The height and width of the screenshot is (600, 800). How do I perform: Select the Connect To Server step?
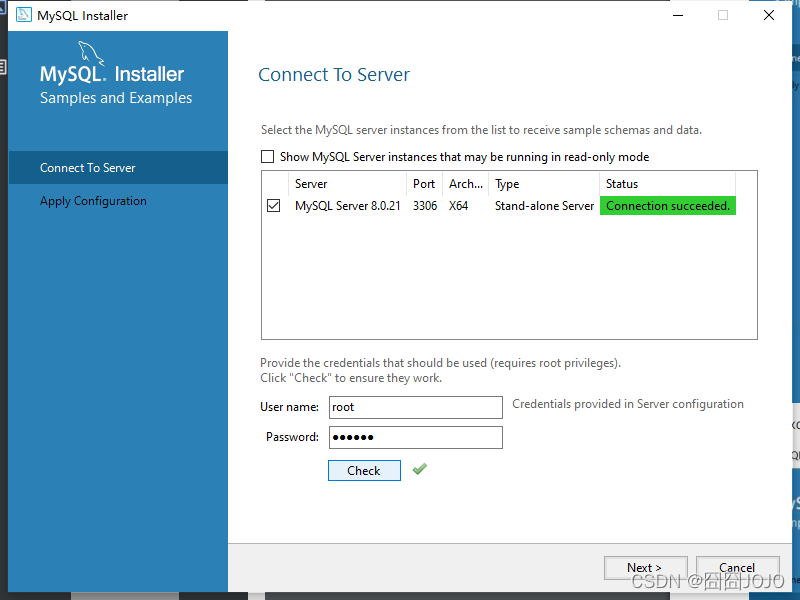pos(118,167)
